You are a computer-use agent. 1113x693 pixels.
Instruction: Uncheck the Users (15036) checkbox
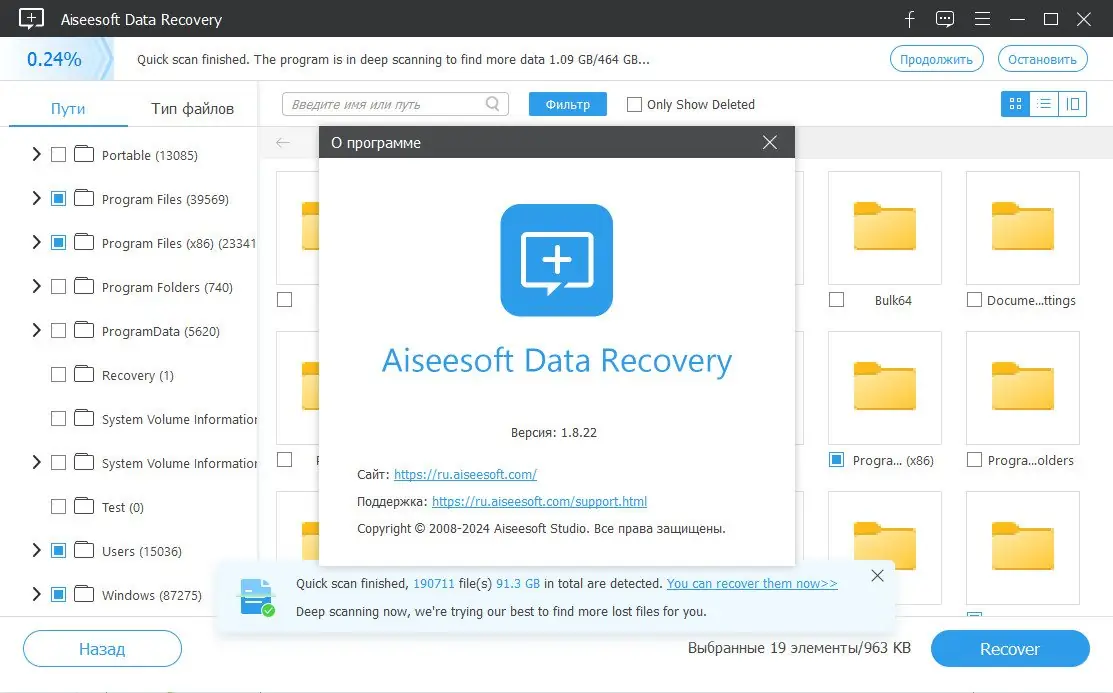click(58, 551)
